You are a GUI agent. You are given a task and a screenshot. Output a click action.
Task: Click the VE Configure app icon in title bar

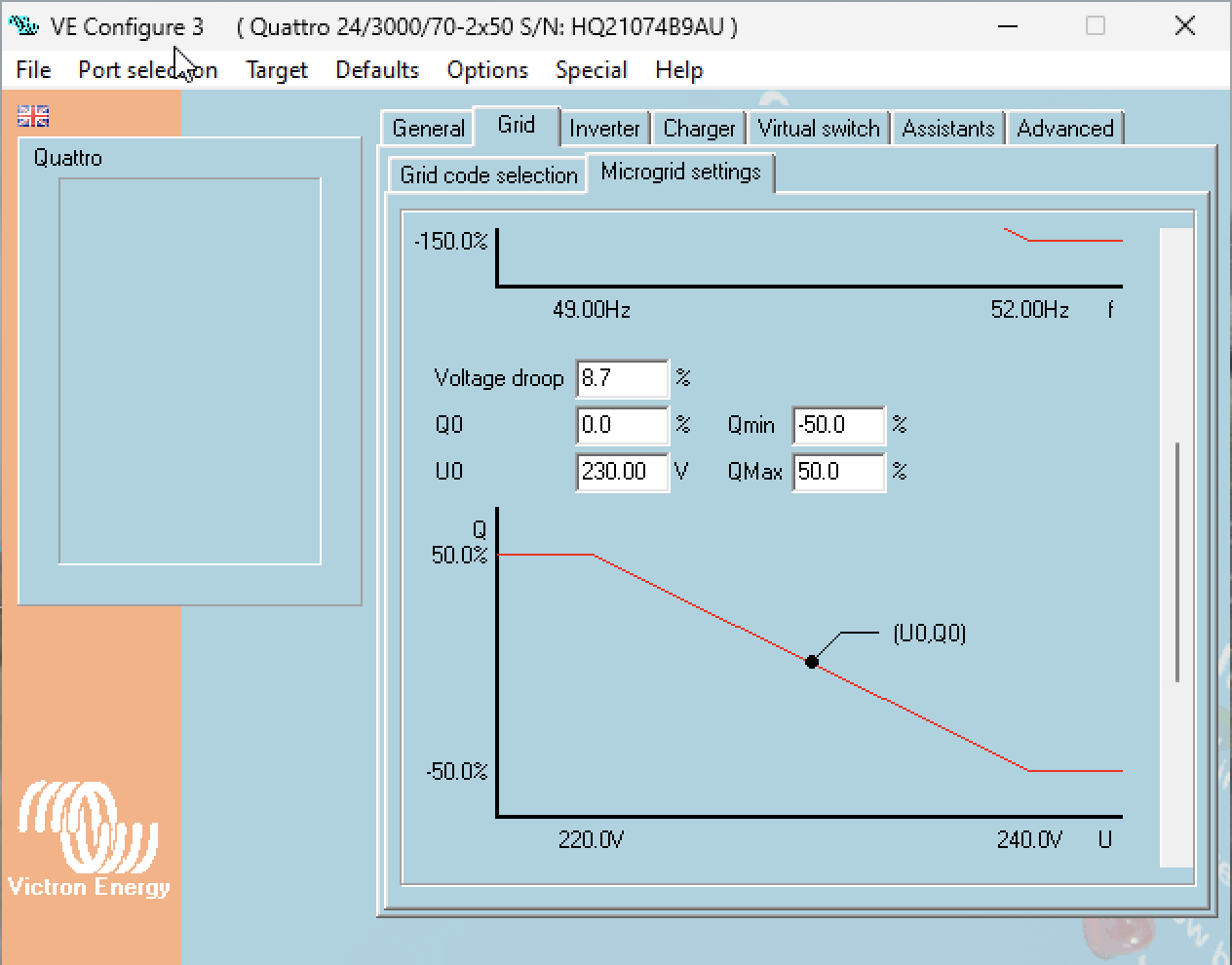pyautogui.click(x=23, y=26)
